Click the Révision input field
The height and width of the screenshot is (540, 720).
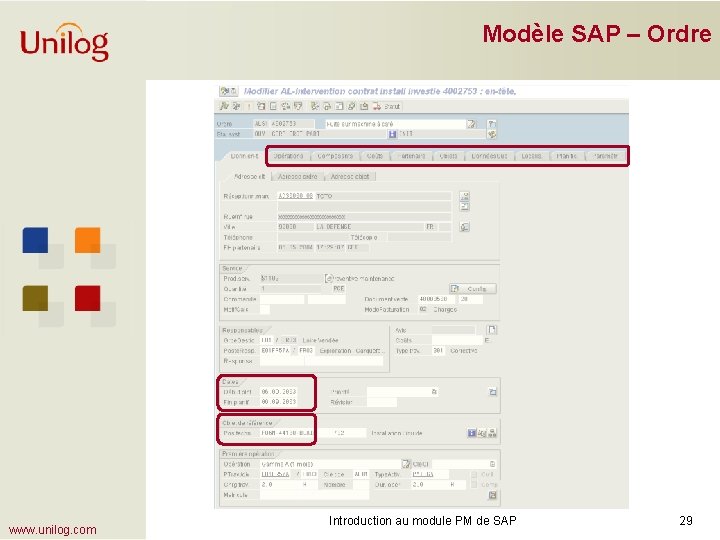tap(382, 402)
